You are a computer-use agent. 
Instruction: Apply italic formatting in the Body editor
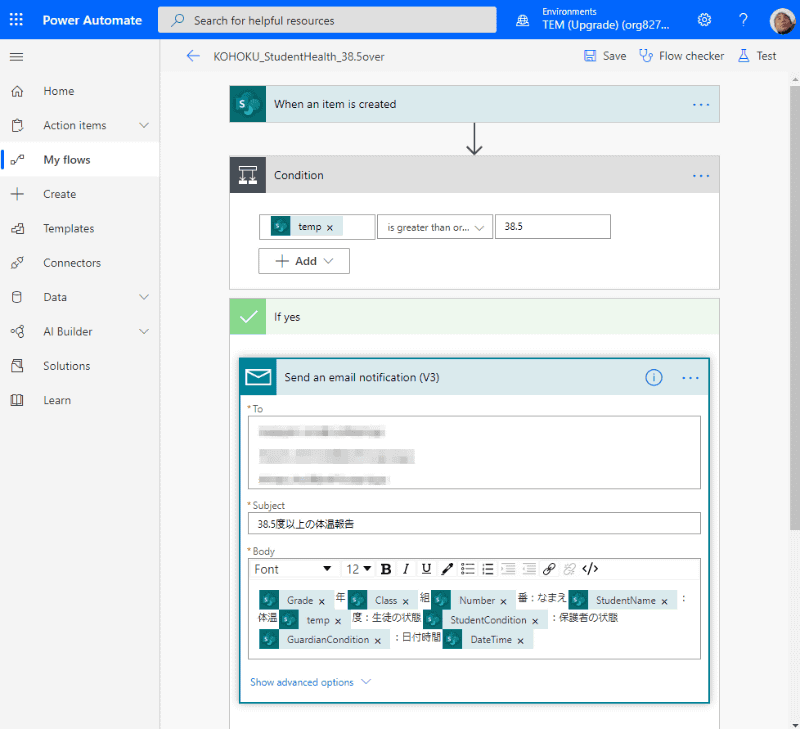(406, 568)
